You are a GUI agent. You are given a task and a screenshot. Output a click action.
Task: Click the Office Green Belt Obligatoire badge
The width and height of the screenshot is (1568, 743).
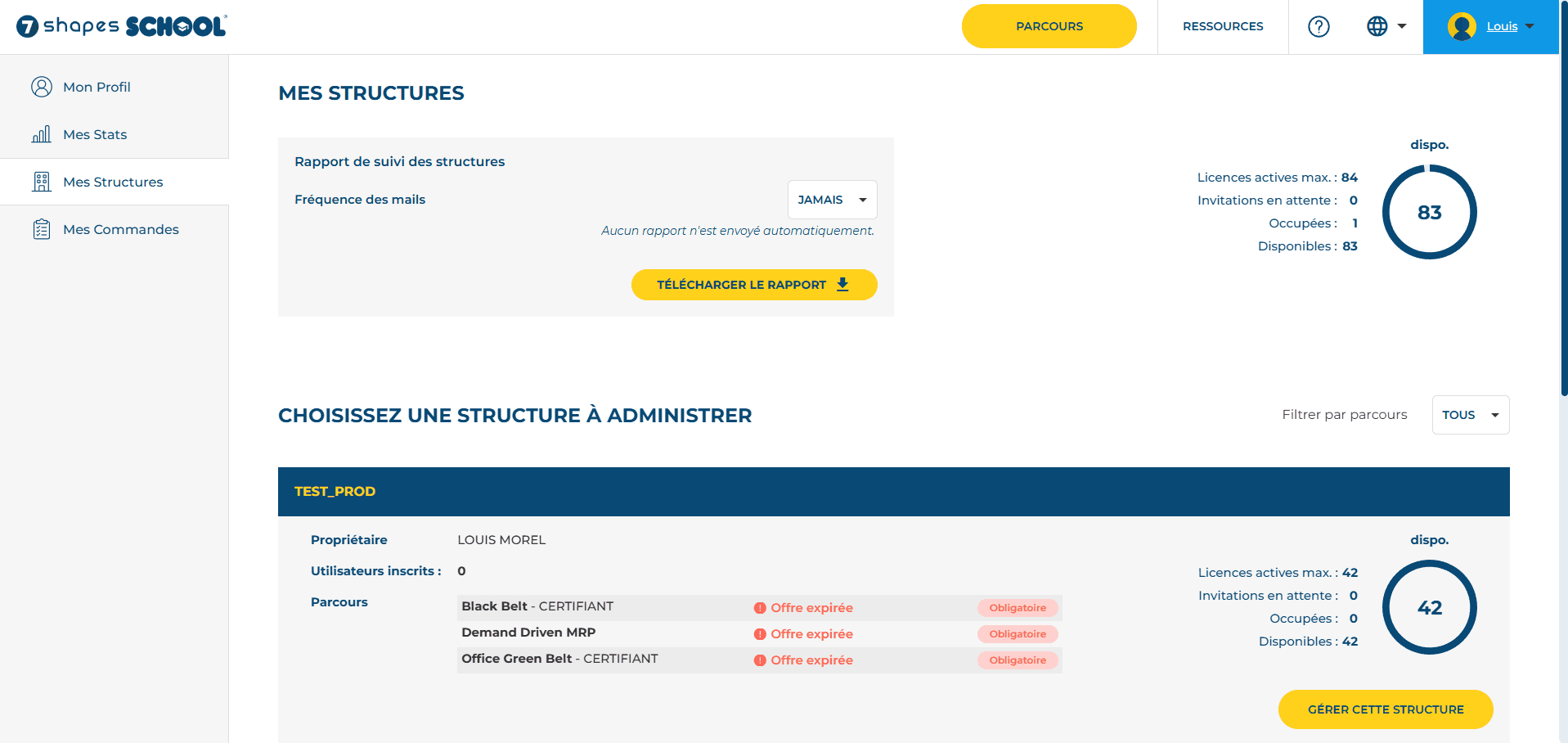[x=1018, y=660]
